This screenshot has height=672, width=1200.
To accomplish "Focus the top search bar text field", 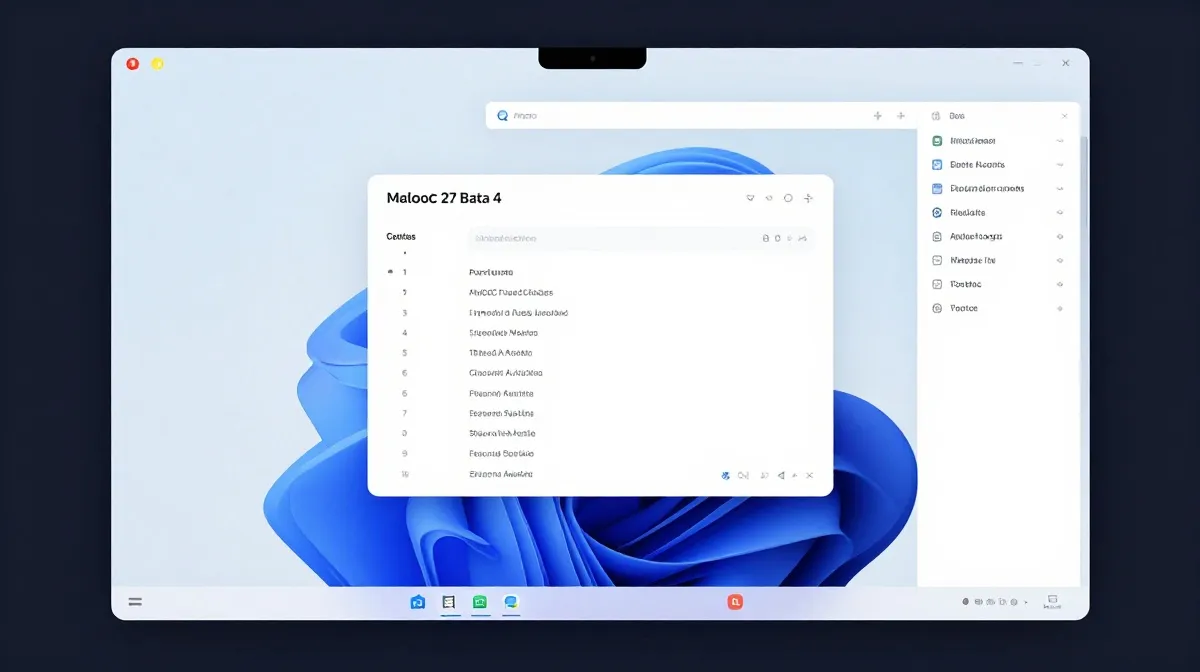I will pos(701,116).
